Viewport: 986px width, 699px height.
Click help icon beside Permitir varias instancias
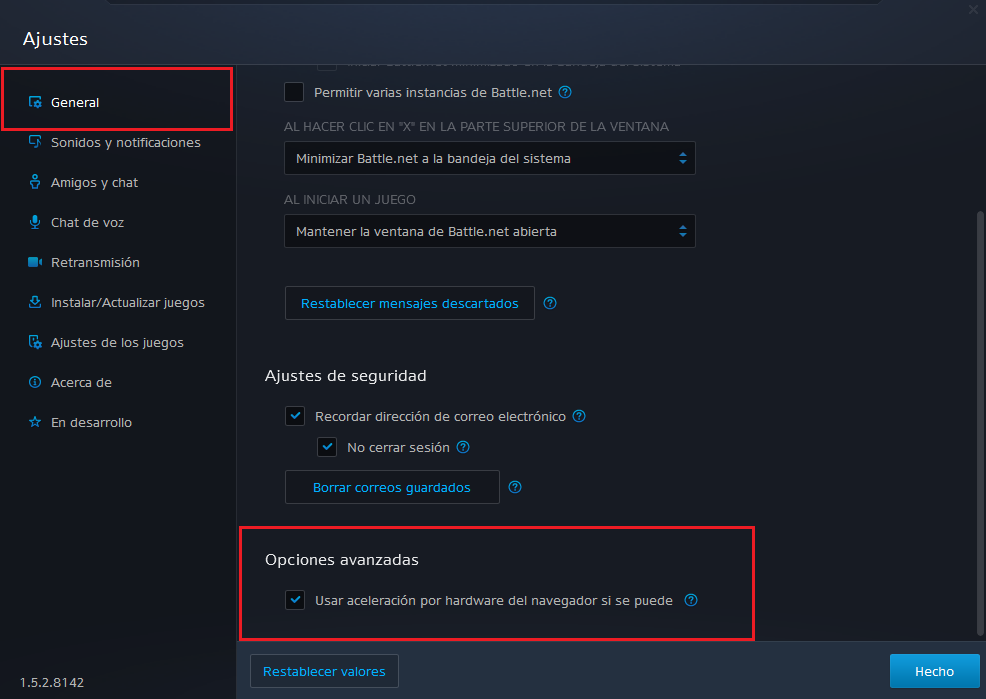click(565, 92)
